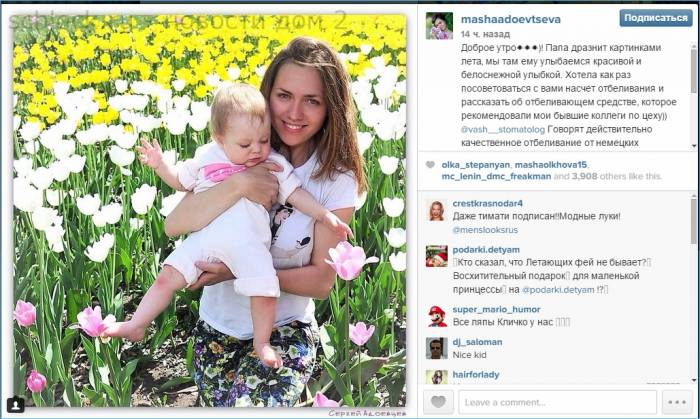This screenshot has width=700, height=419.
Task: Click podarki.detyam commenter avatar
Action: [437, 256]
